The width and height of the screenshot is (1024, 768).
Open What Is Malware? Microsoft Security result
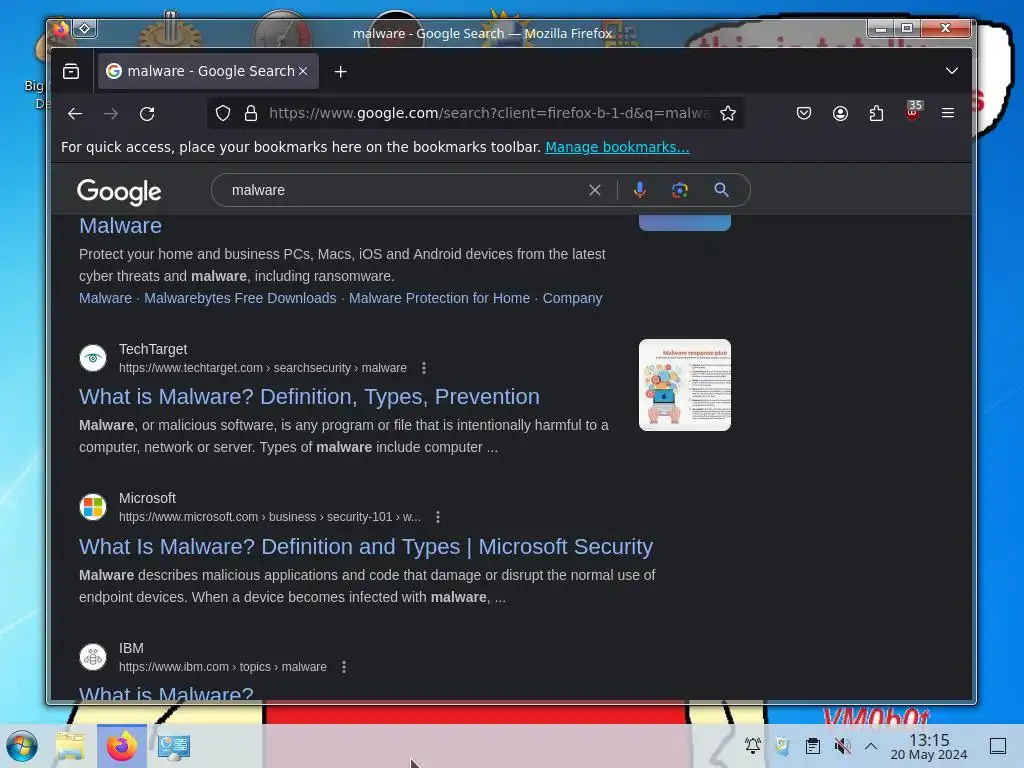(366, 547)
